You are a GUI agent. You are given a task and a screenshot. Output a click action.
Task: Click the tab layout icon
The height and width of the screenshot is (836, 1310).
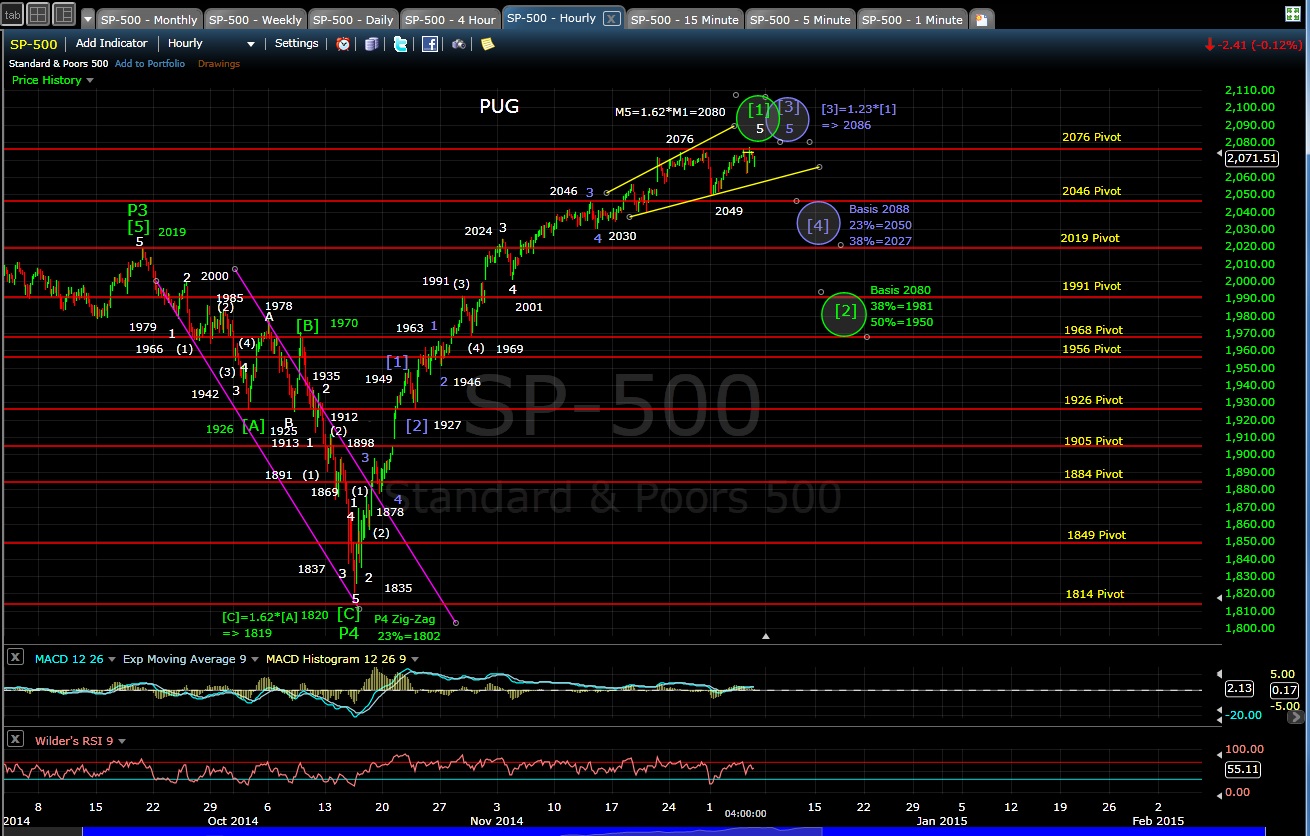pos(13,14)
